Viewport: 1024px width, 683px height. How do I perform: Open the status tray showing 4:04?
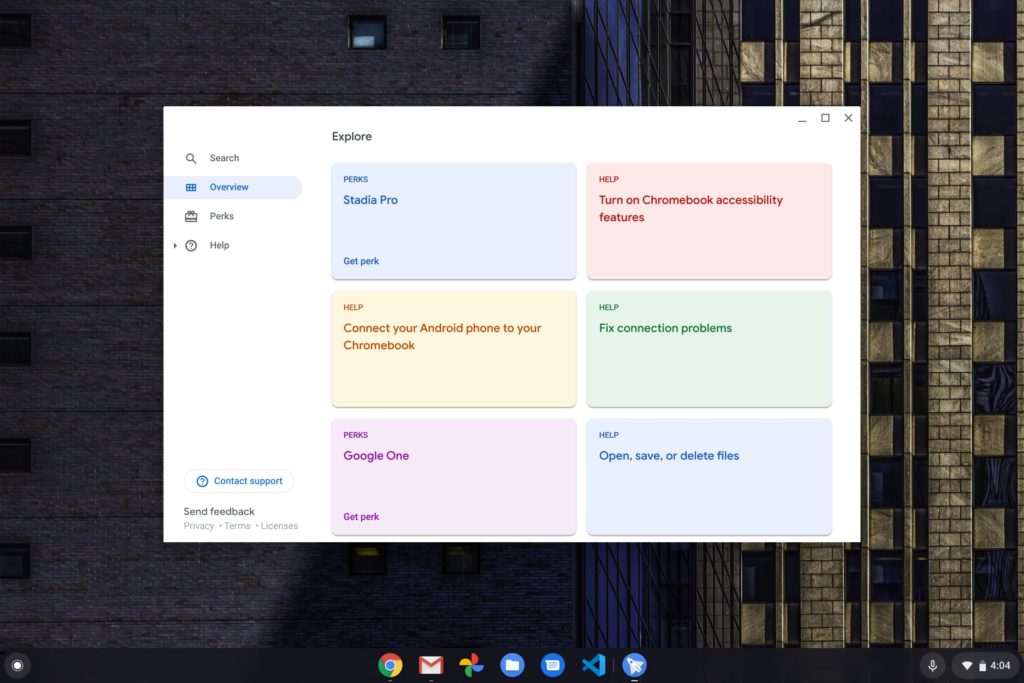click(985, 665)
